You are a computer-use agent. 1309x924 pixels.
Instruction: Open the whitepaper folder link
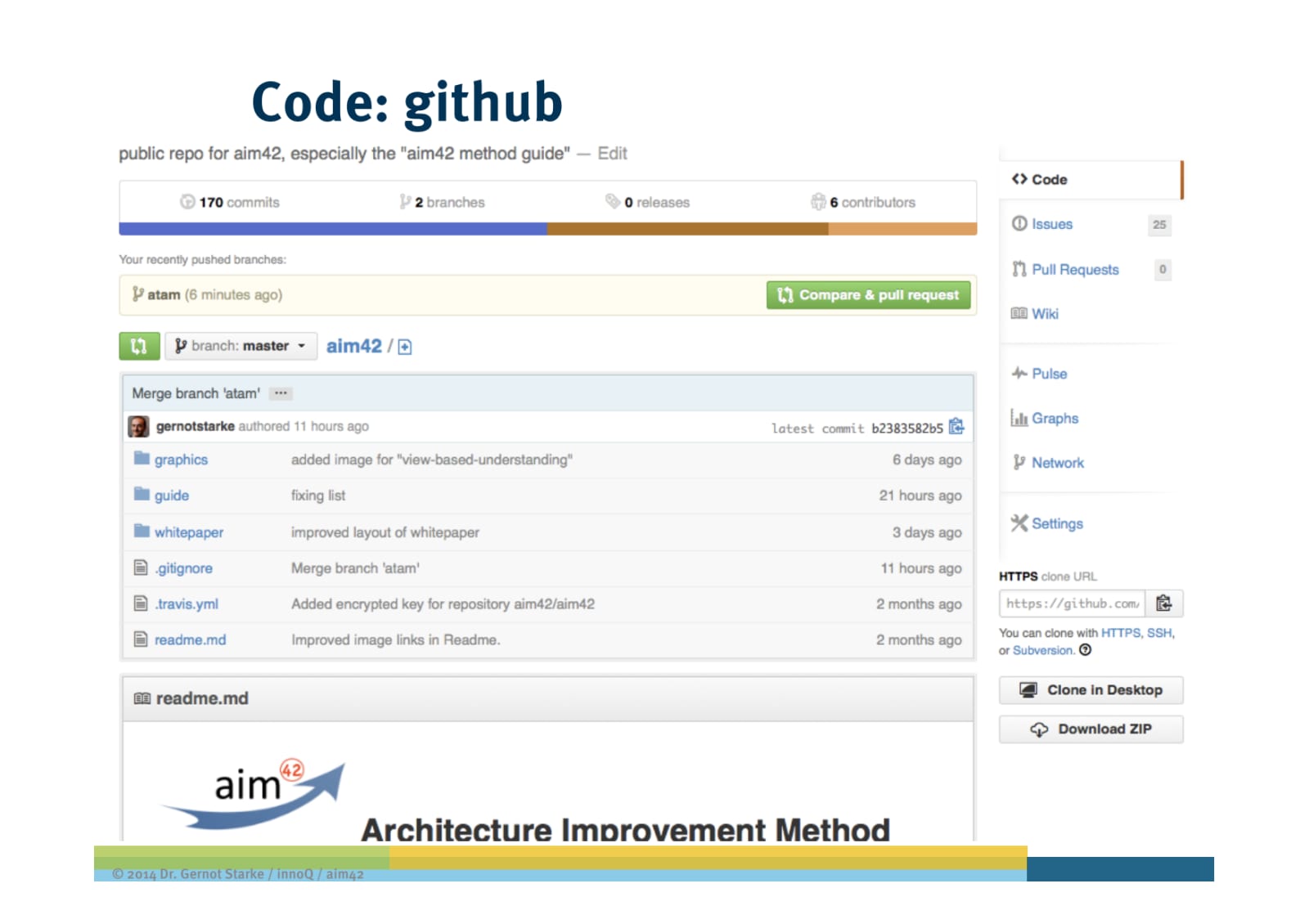coord(189,532)
